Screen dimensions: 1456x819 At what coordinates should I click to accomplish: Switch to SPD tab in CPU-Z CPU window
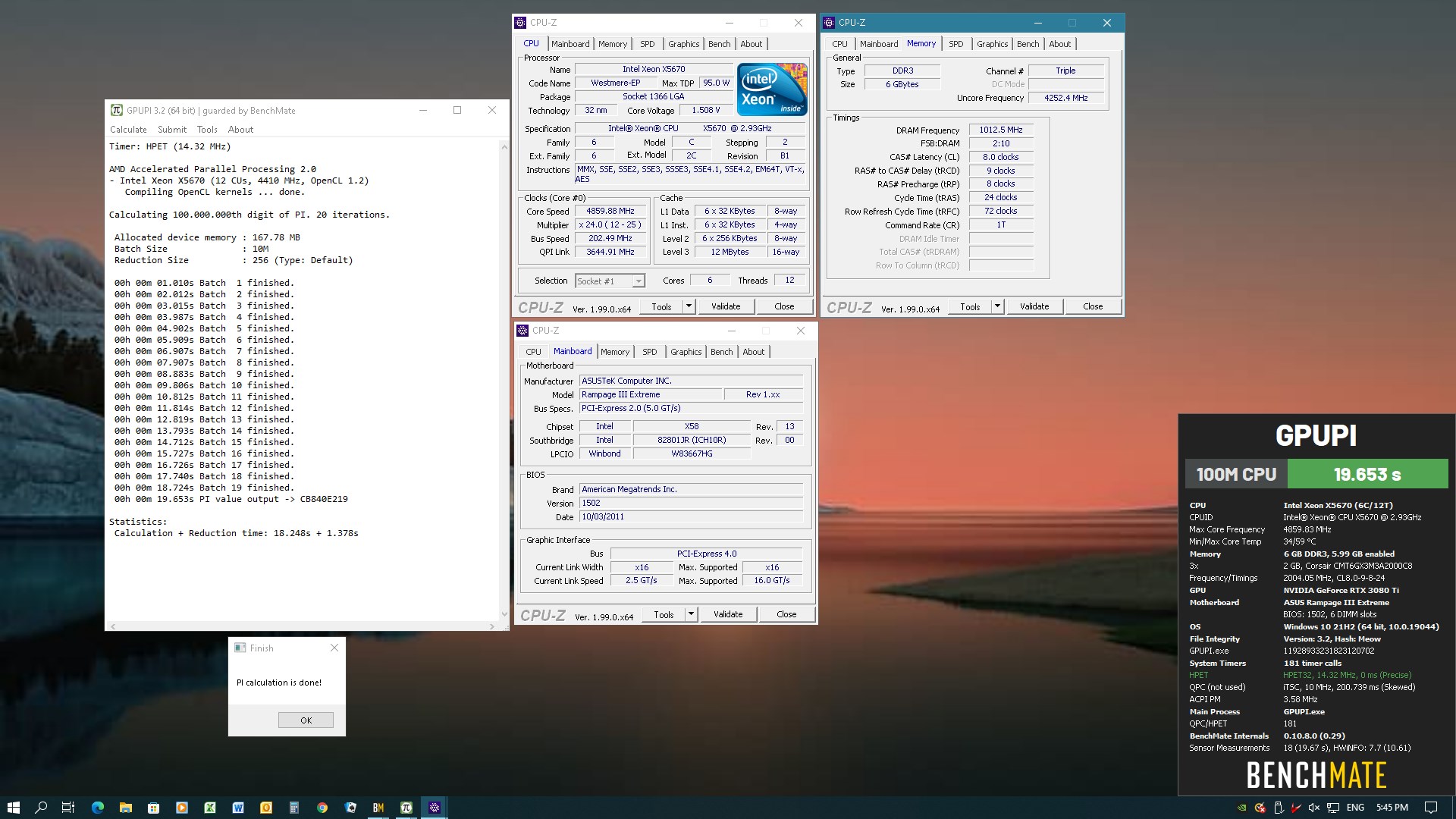(x=647, y=44)
